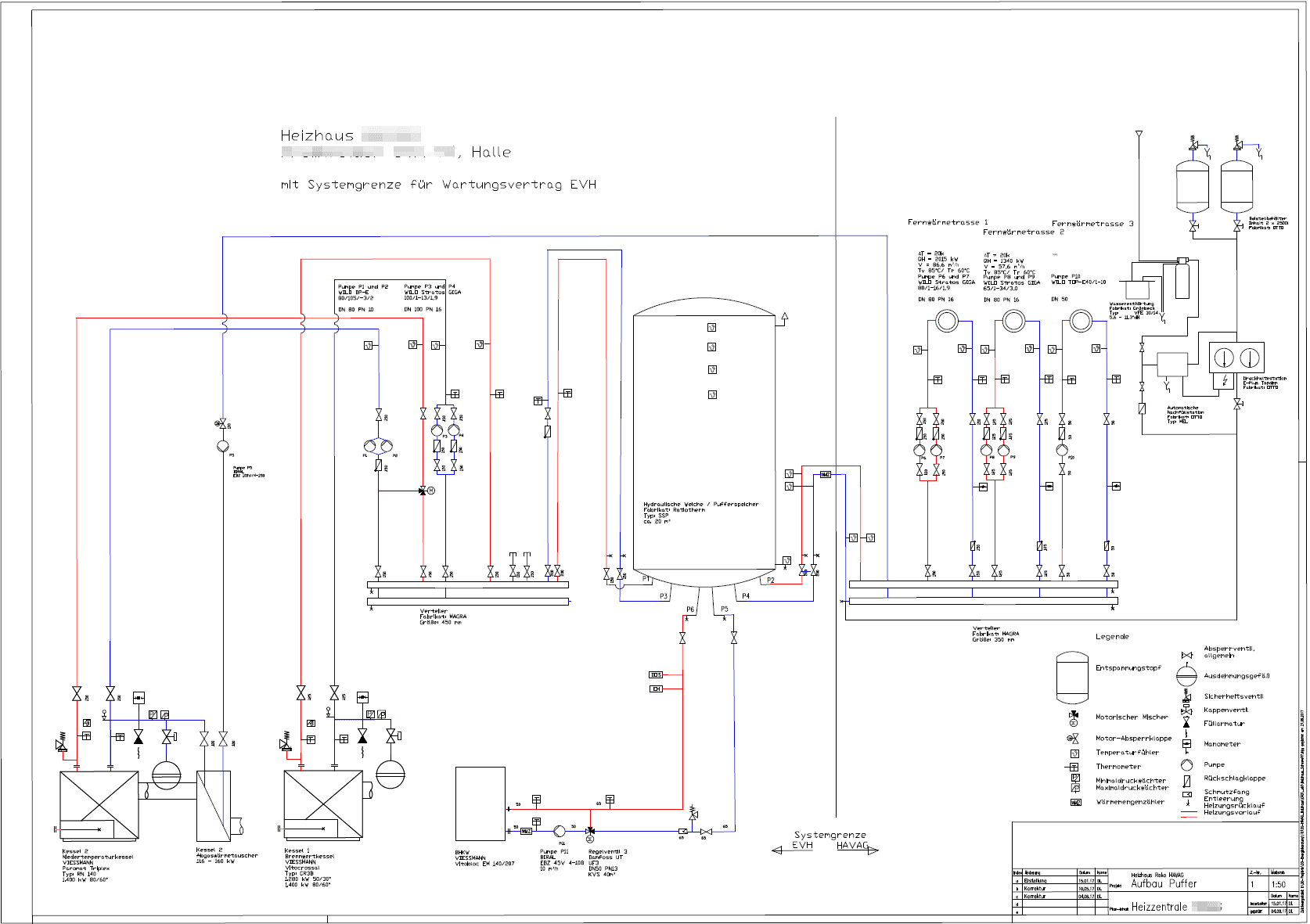The height and width of the screenshot is (924, 1310).
Task: Click the Hydraulische Weiche / Pufferspeicher label
Action: pyautogui.click(x=700, y=505)
